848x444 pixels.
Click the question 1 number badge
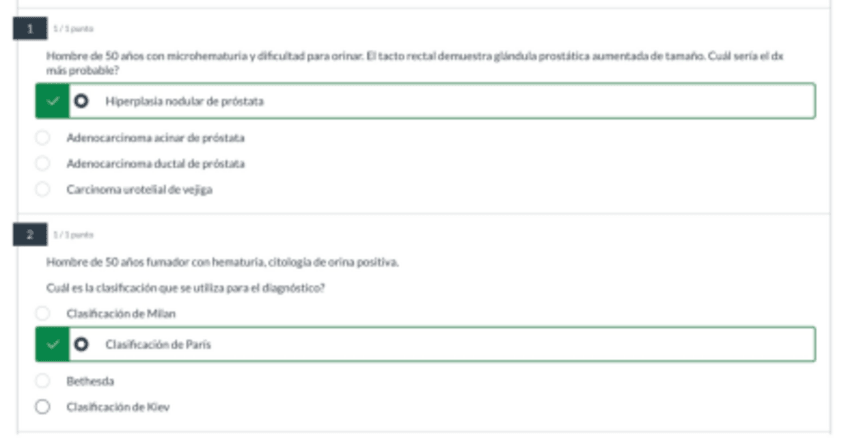pyautogui.click(x=30, y=29)
